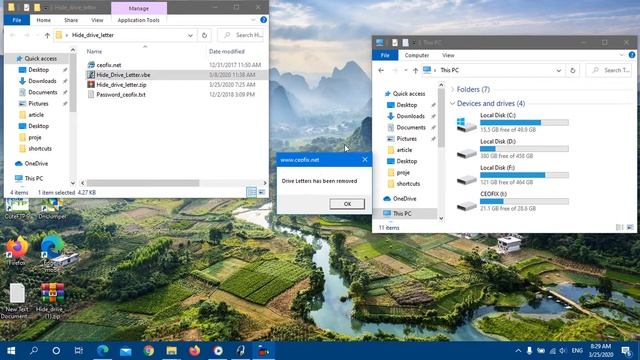
Task: Launch Chrome from taskbar
Action: [149, 351]
